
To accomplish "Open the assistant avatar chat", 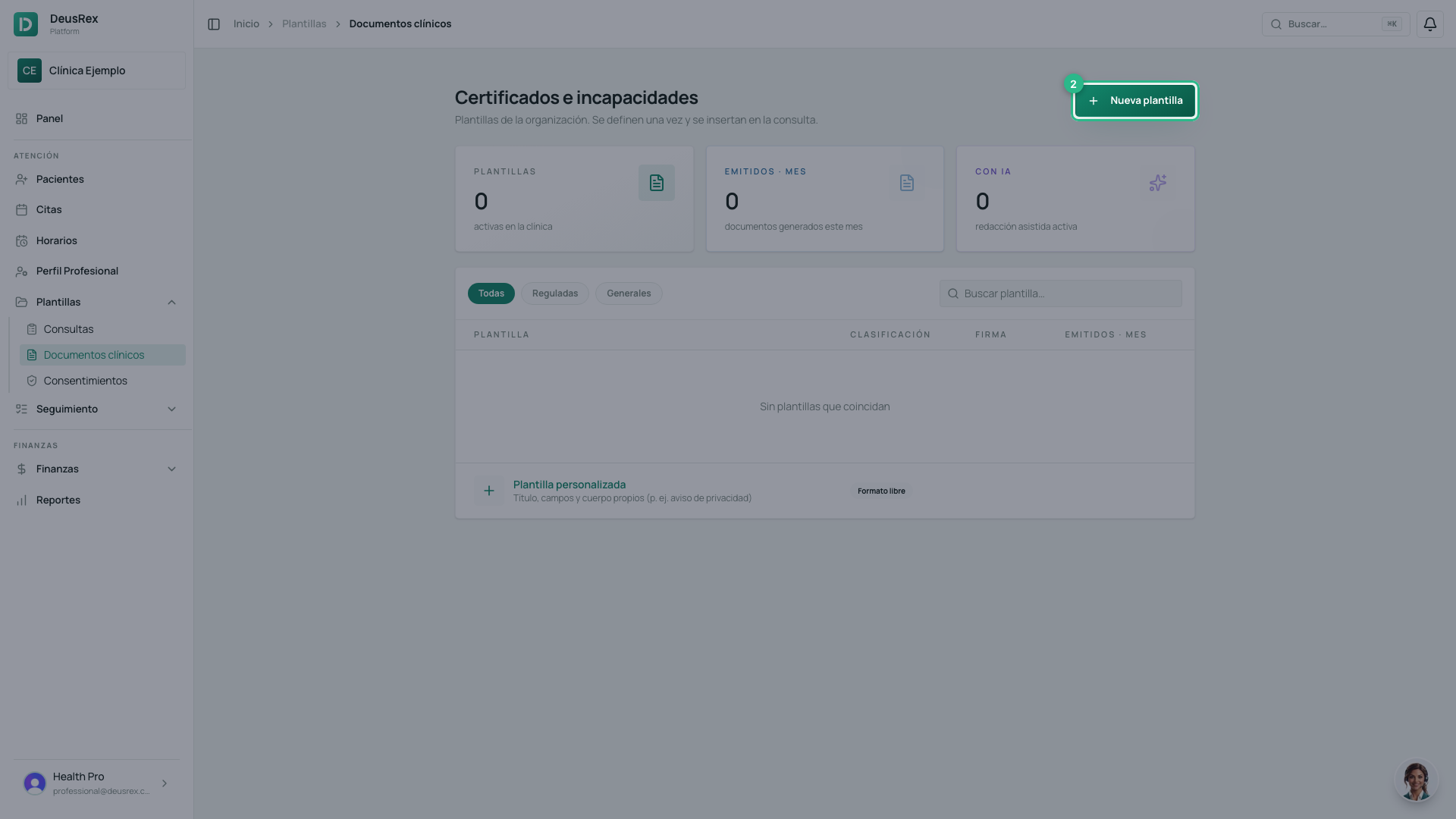I will (1416, 781).
